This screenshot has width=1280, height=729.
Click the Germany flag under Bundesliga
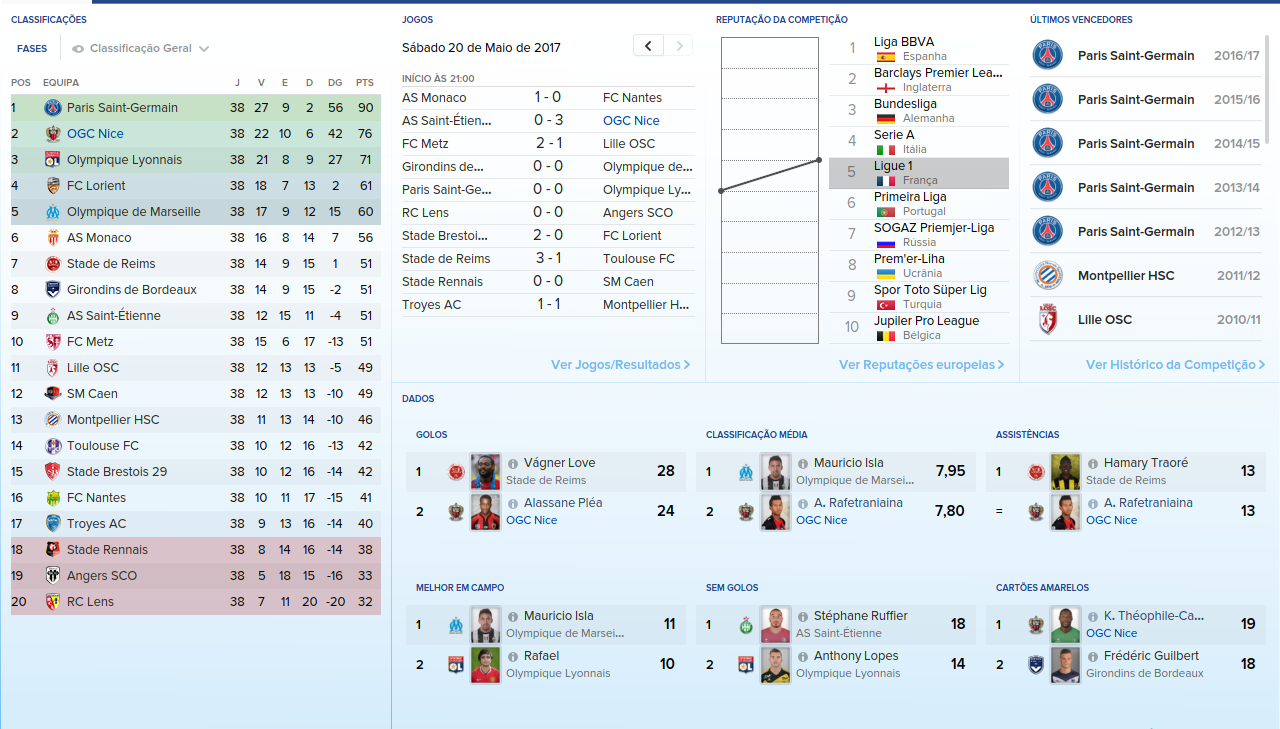tap(885, 119)
